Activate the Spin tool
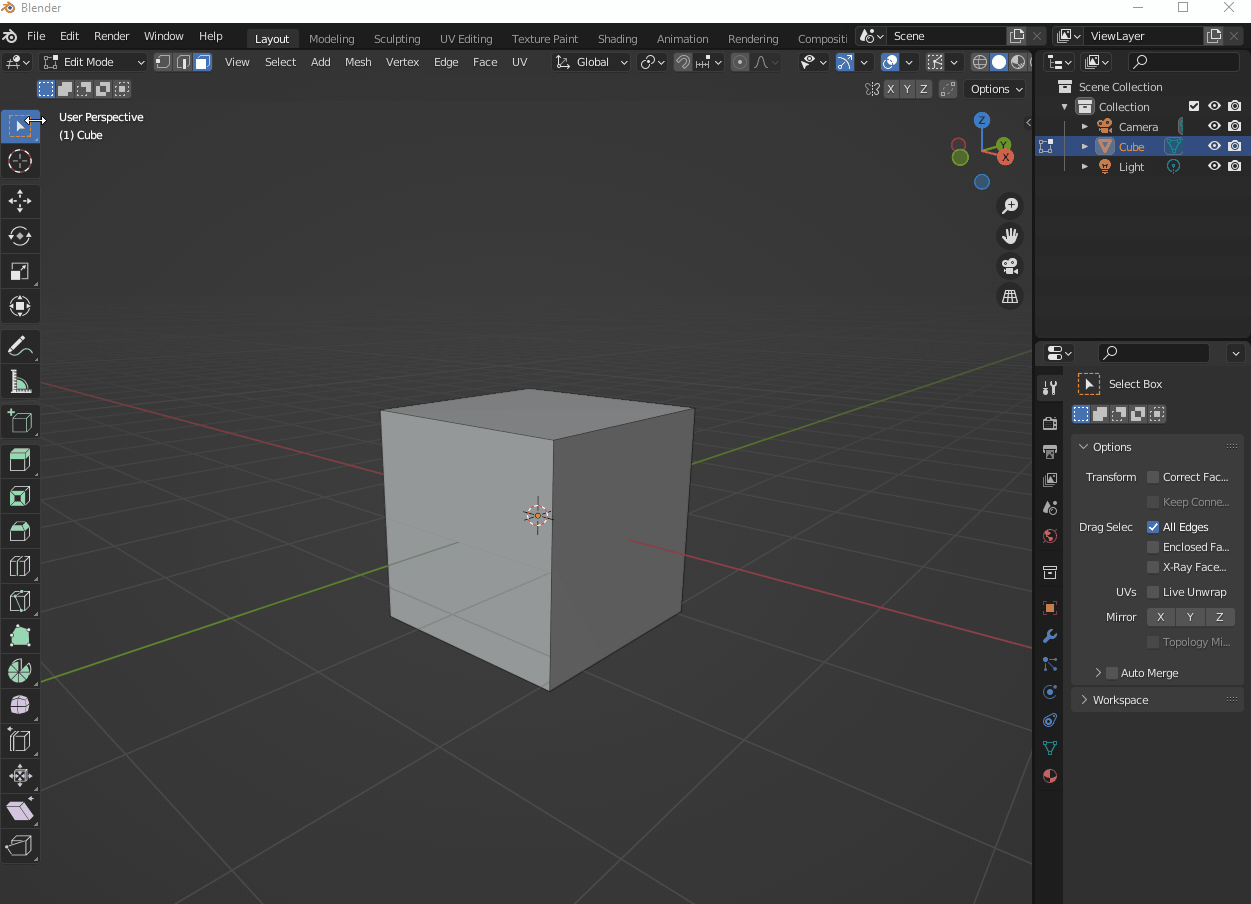This screenshot has height=904, width=1251. pos(20,671)
